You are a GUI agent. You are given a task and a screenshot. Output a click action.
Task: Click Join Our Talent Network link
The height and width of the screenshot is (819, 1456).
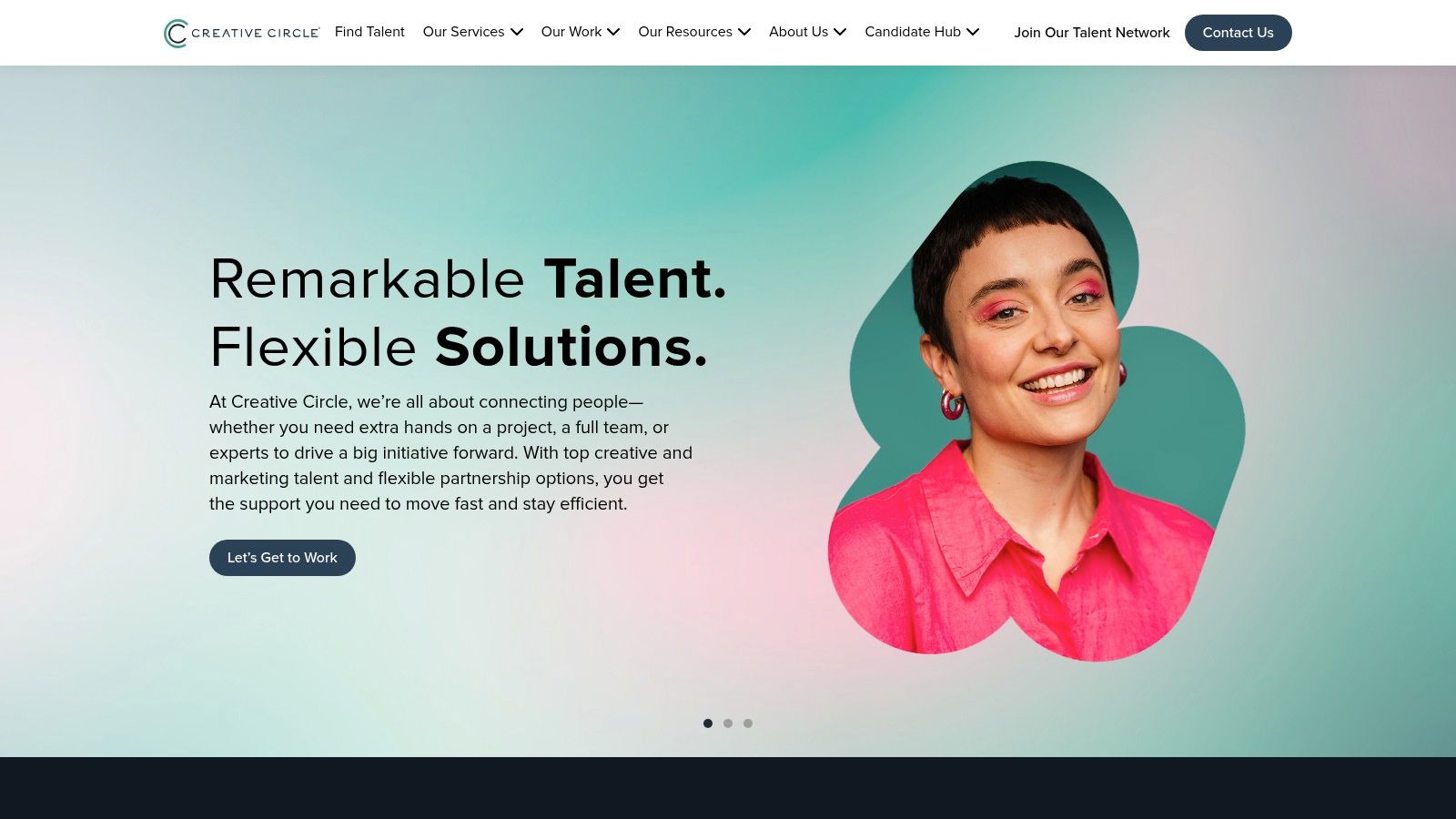(1092, 33)
